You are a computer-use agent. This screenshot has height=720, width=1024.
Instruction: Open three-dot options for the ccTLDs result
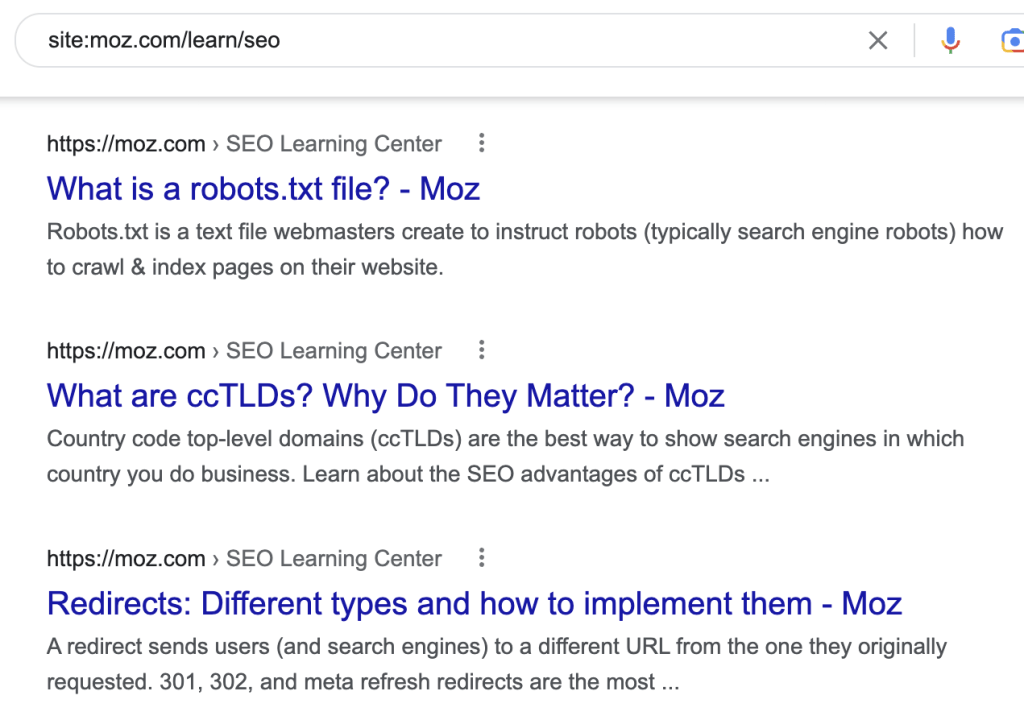481,350
